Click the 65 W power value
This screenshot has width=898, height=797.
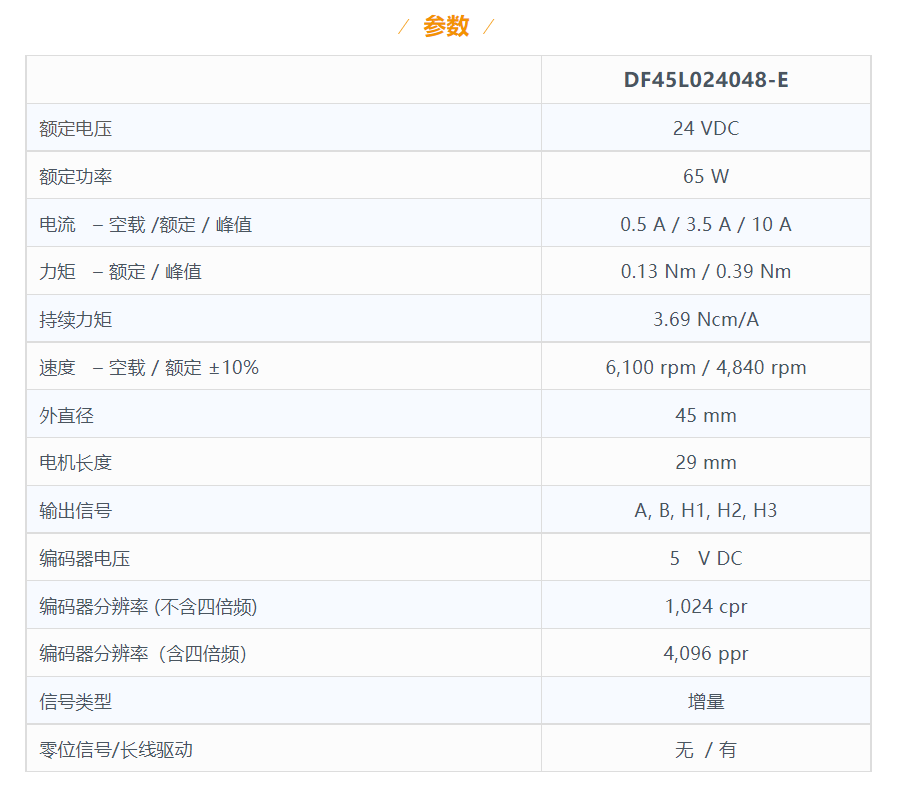click(x=706, y=176)
